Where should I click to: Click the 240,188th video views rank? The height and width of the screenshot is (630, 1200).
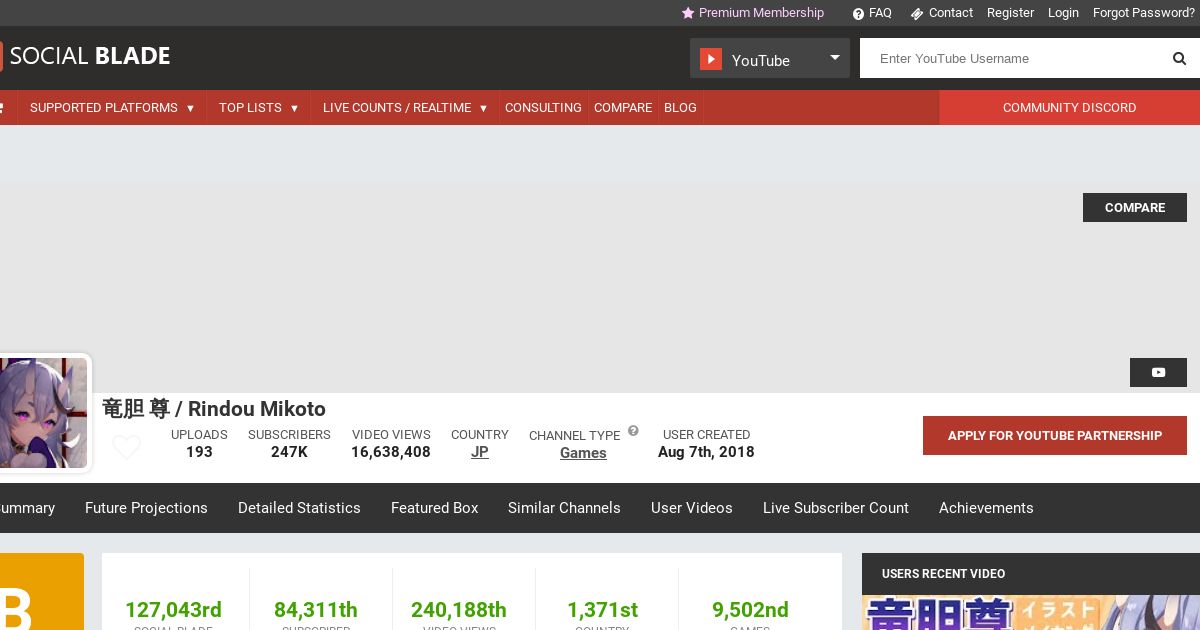pos(459,610)
